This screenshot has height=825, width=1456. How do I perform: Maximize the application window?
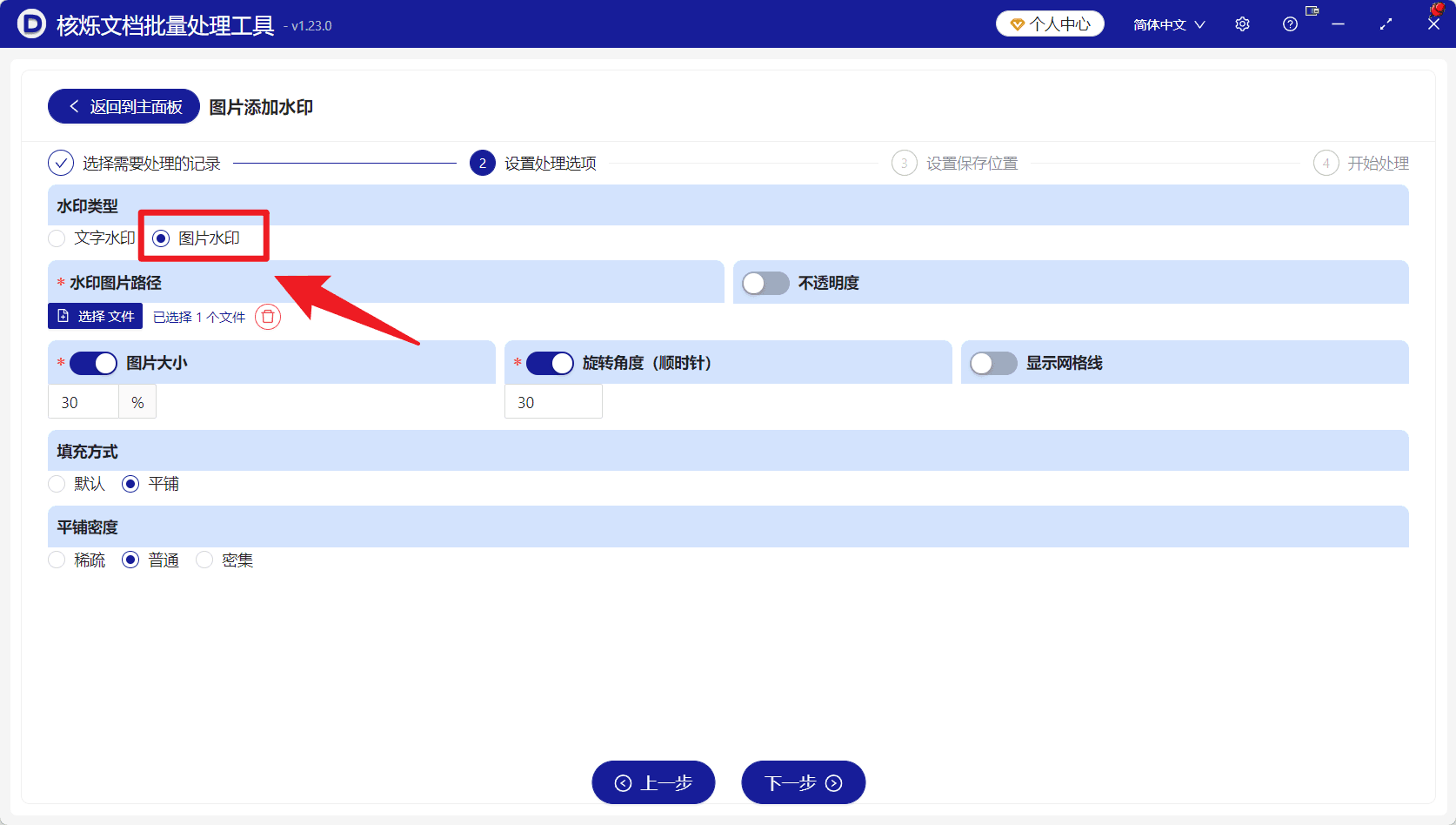[1386, 24]
